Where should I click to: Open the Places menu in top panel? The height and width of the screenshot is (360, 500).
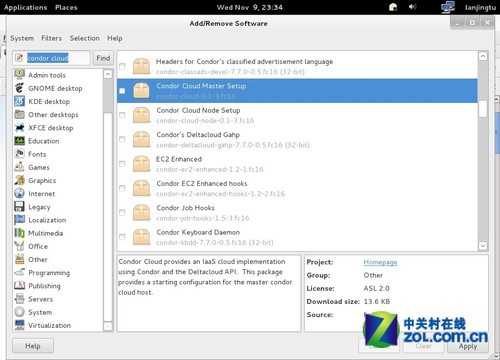(66, 7)
